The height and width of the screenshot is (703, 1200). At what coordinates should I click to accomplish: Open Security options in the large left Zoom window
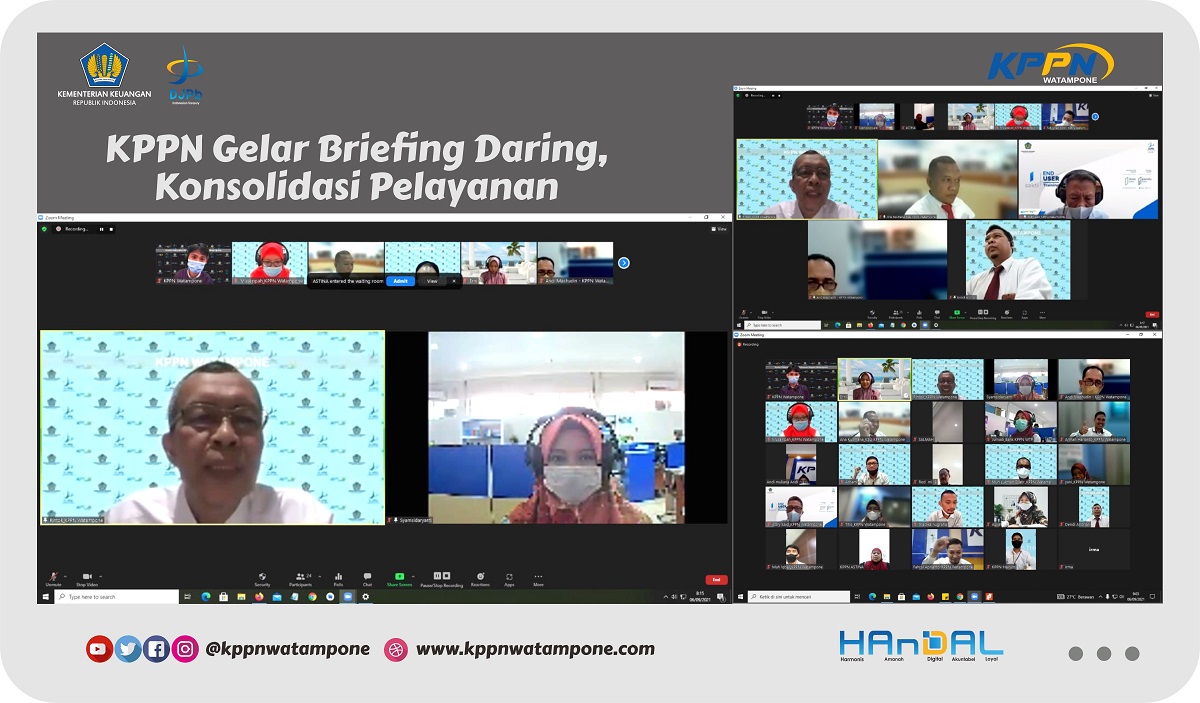pos(262,578)
